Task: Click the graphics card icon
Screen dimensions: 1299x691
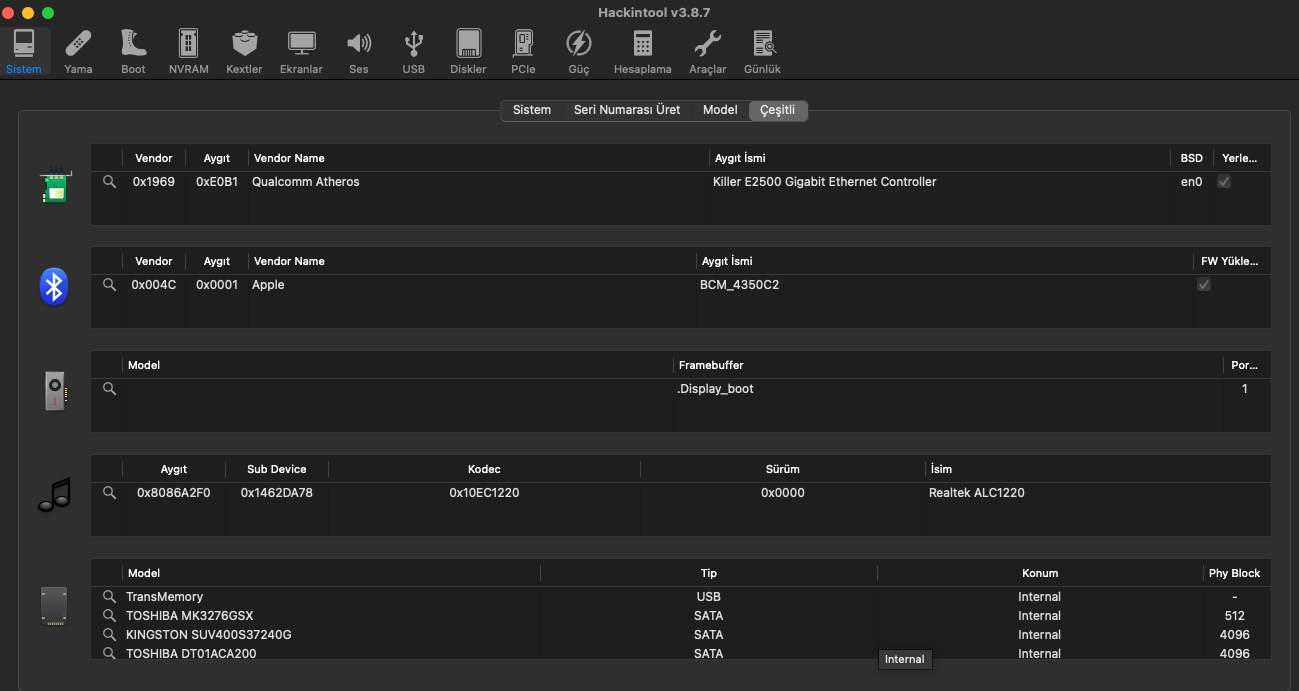Action: pos(56,391)
